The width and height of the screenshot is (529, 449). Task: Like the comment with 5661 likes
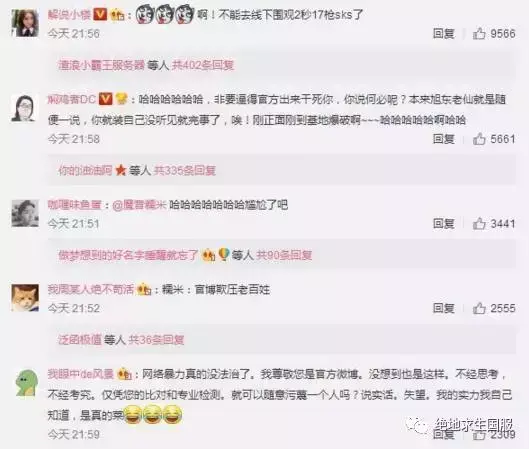tap(479, 139)
